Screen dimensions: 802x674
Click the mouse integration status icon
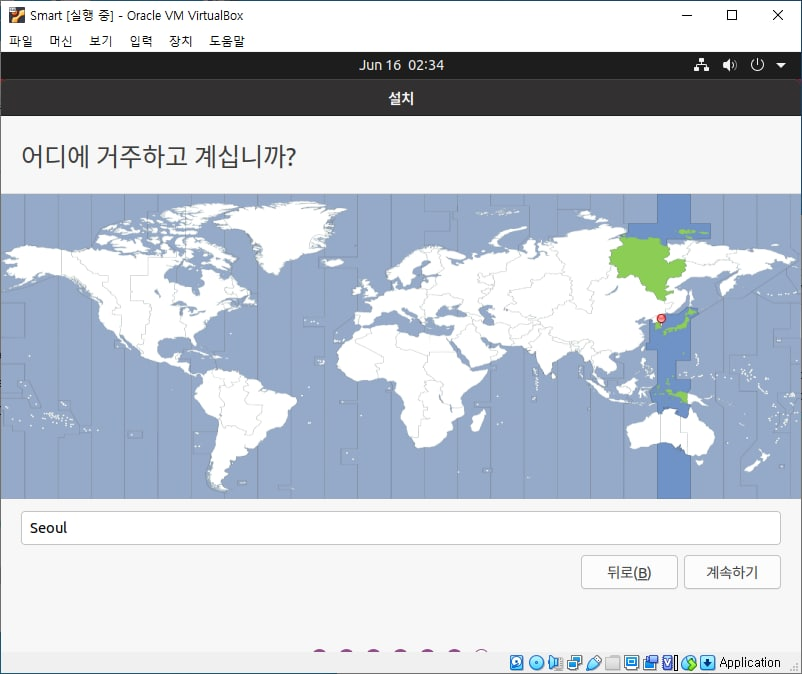[x=688, y=663]
